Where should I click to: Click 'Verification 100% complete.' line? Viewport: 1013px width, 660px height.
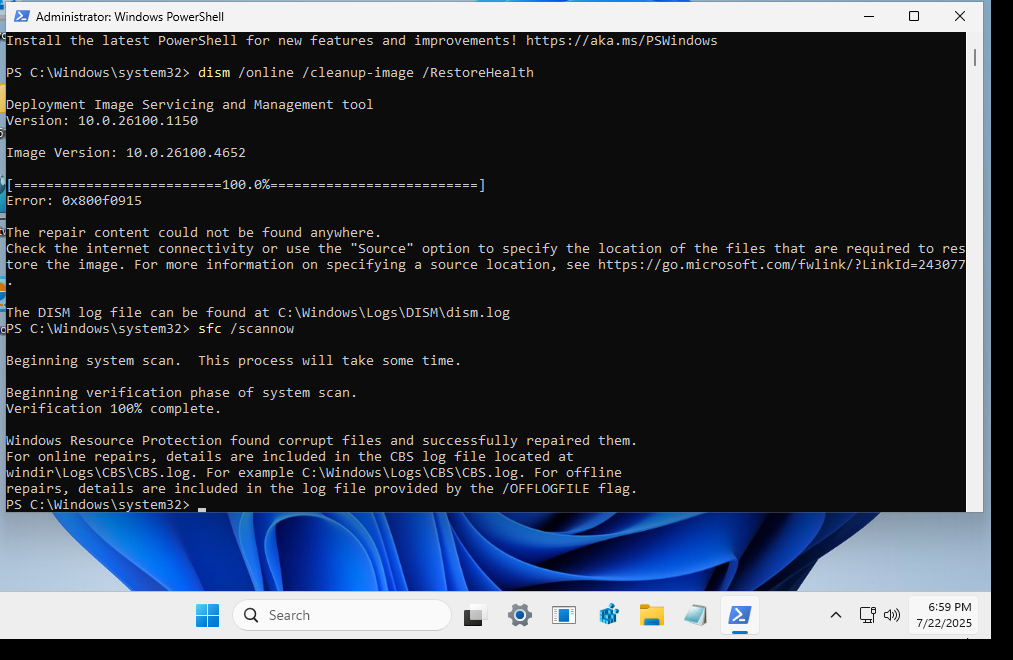[114, 409]
